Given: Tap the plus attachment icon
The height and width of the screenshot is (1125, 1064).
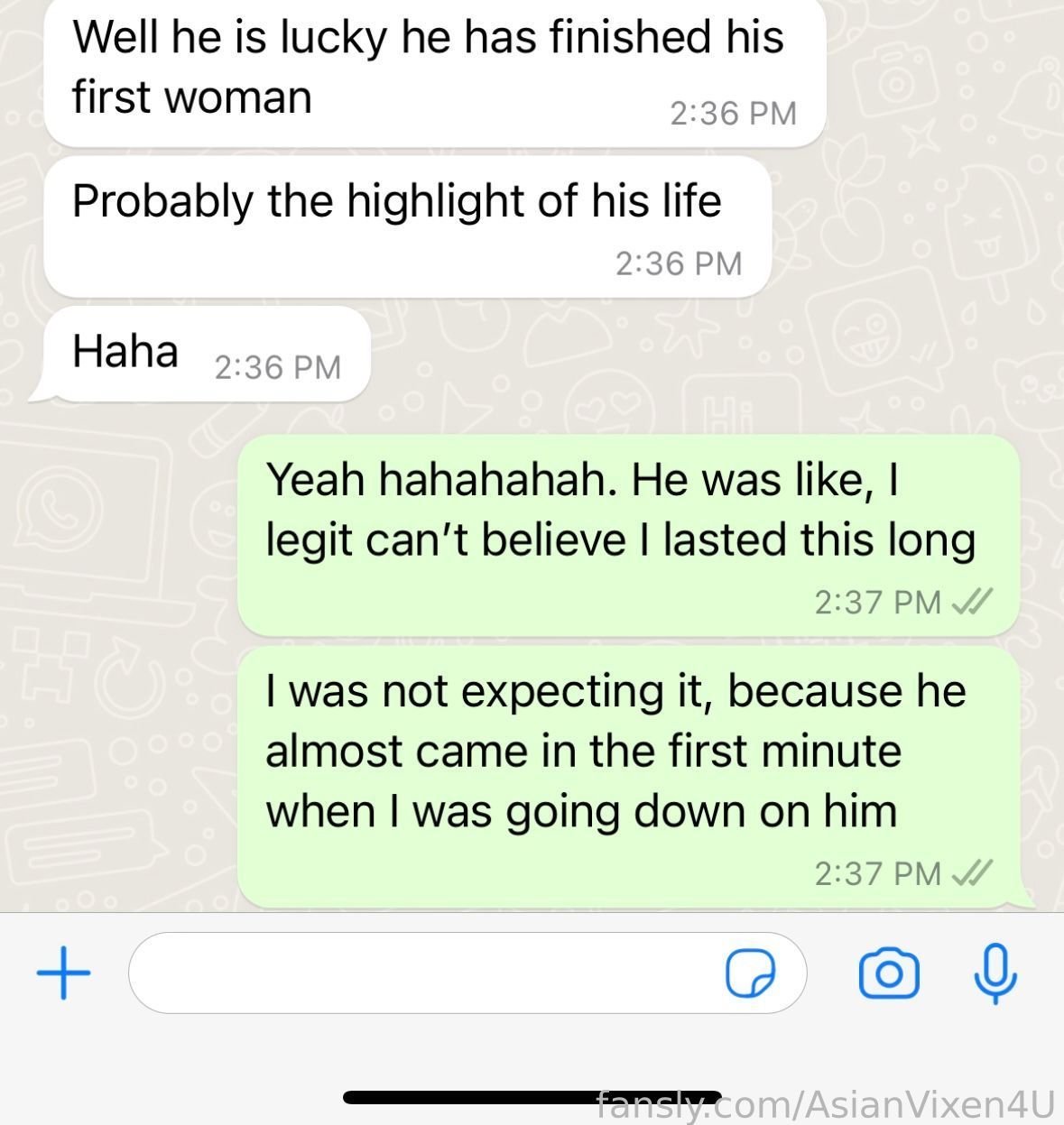Looking at the screenshot, I should (63, 973).
